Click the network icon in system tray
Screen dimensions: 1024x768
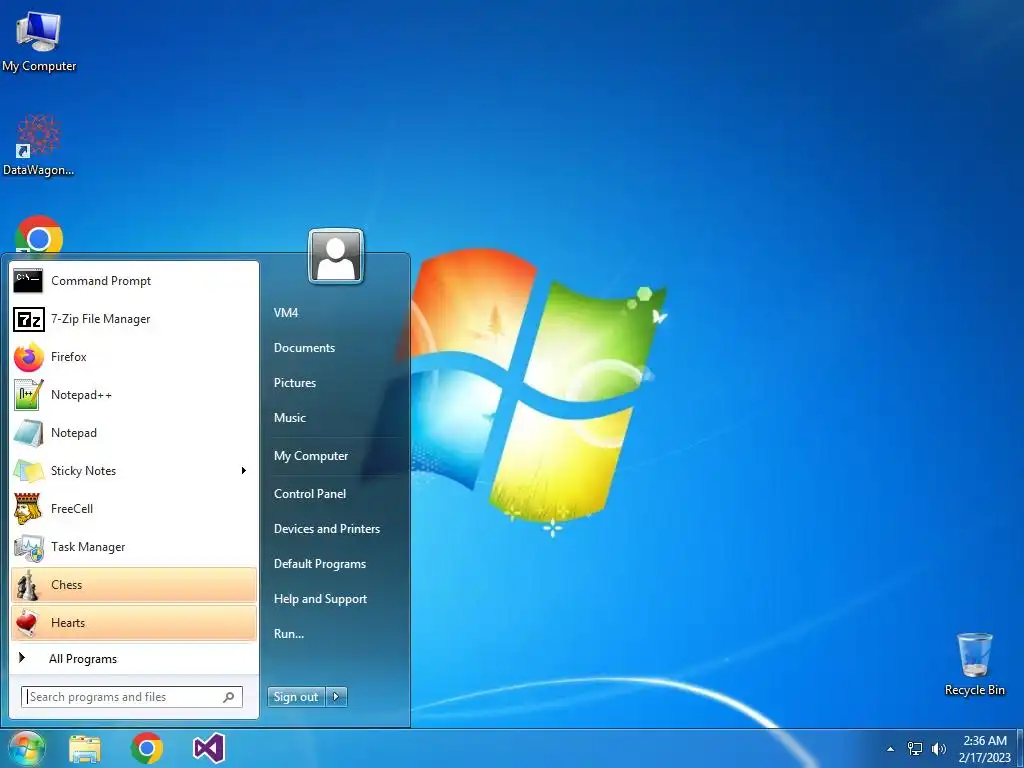915,748
